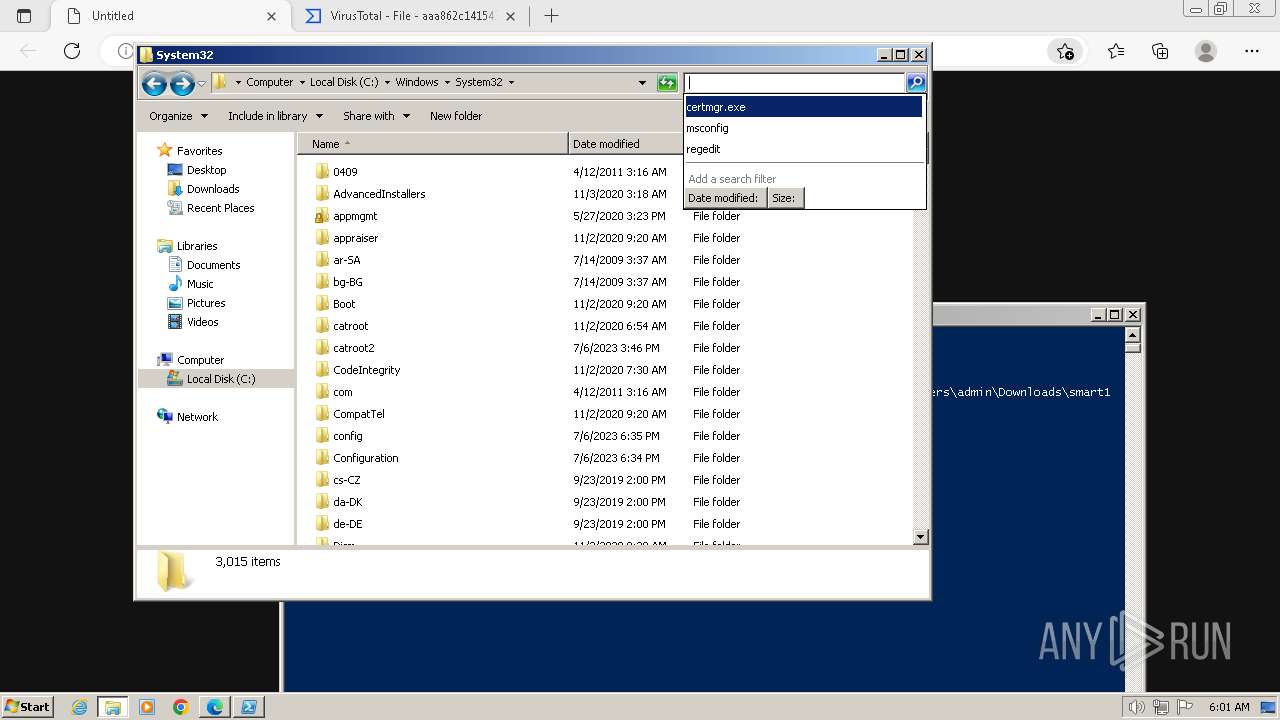Open Desktop in Favorites
This screenshot has width=1280, height=720.
coord(206,170)
